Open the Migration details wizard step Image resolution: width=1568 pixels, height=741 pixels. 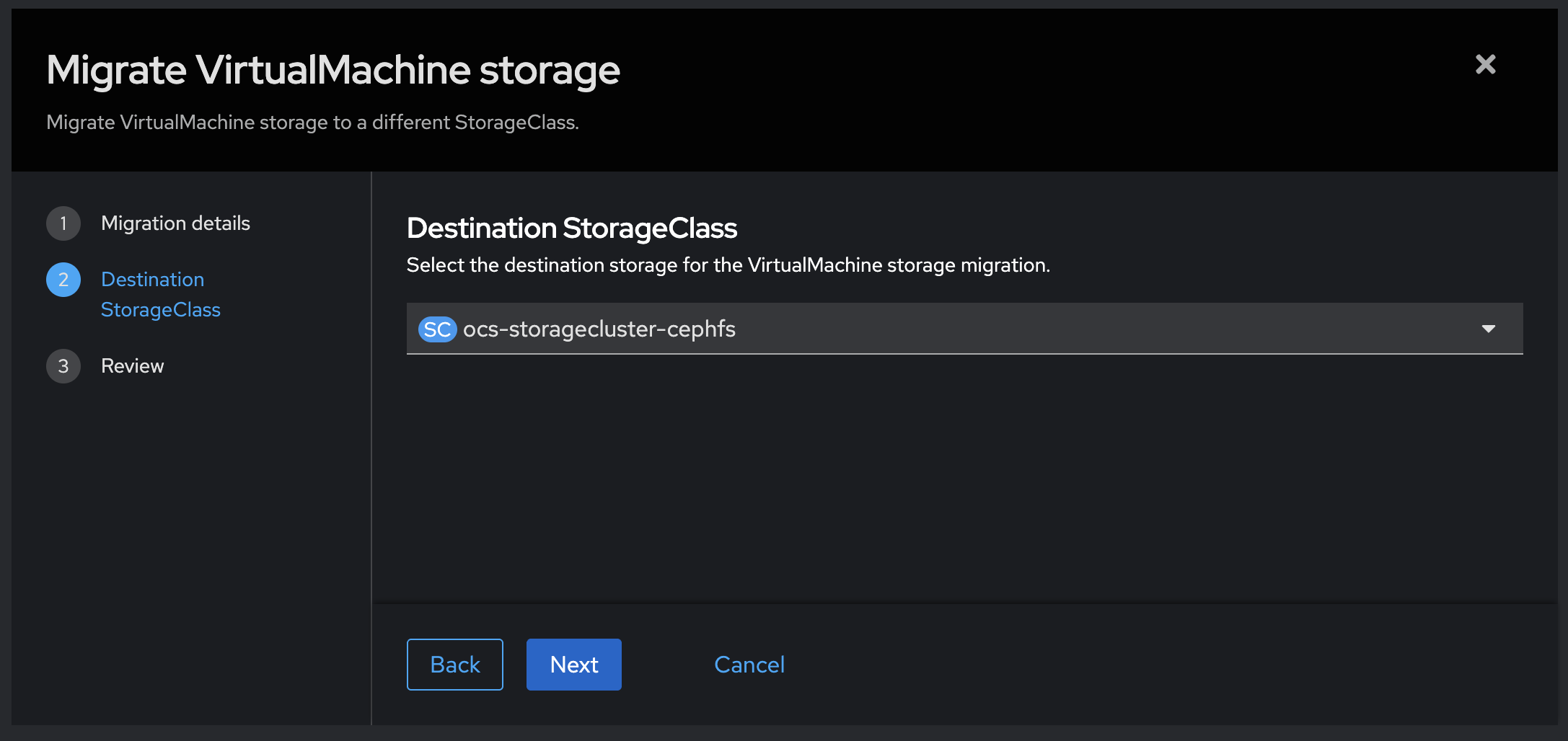coord(175,223)
